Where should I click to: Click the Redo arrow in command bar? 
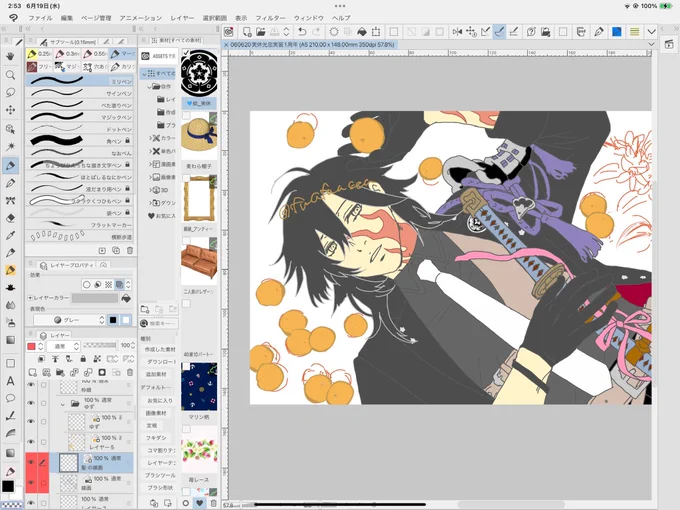click(316, 32)
